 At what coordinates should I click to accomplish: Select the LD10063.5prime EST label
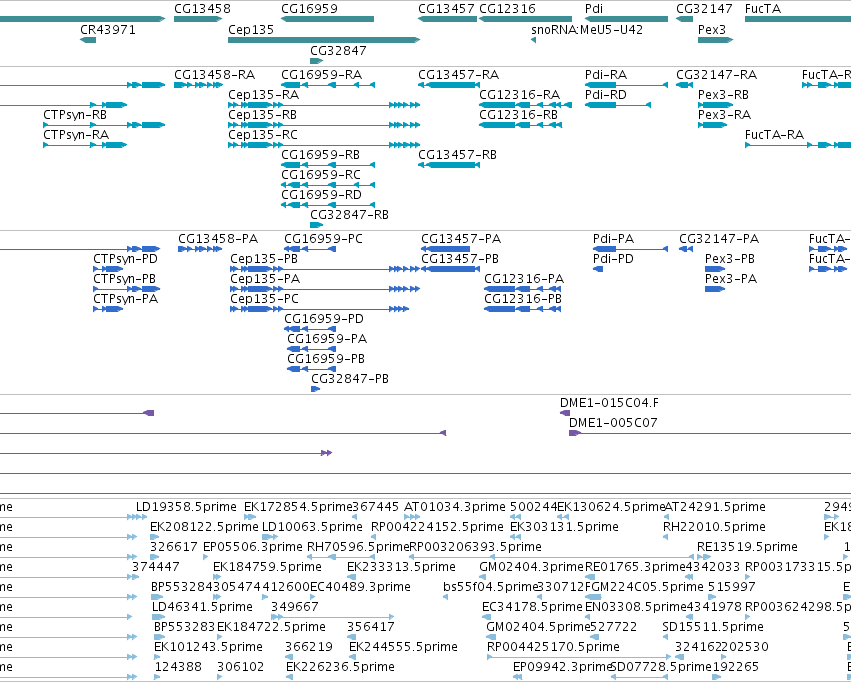point(312,527)
